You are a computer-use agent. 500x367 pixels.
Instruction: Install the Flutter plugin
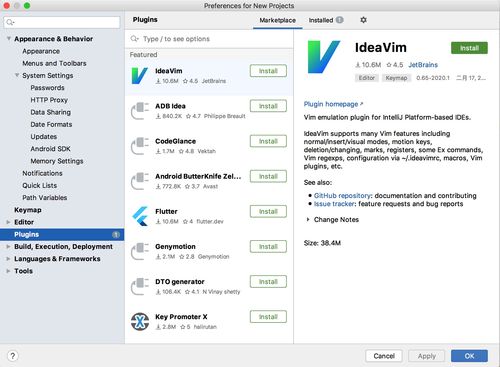coord(268,212)
